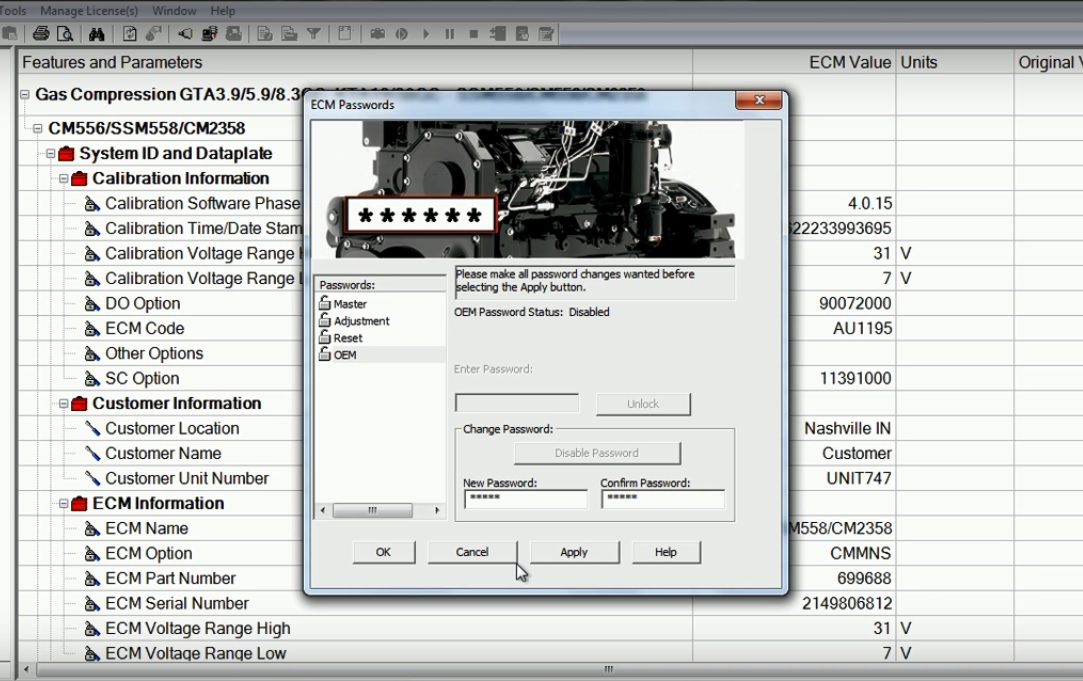Click the Cancel button in the dialog

[x=472, y=552]
